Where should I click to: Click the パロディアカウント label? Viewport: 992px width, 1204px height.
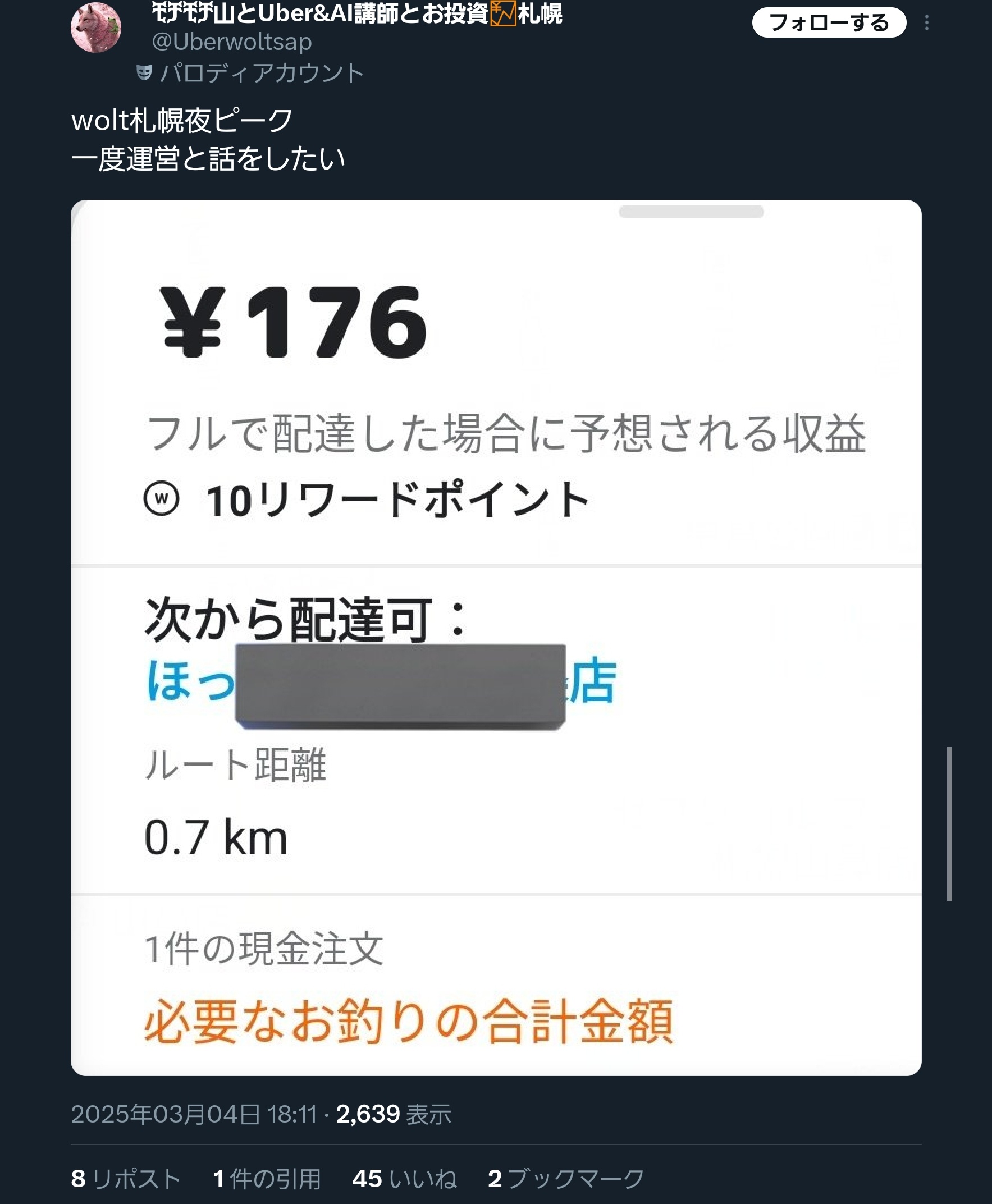pyautogui.click(x=262, y=73)
